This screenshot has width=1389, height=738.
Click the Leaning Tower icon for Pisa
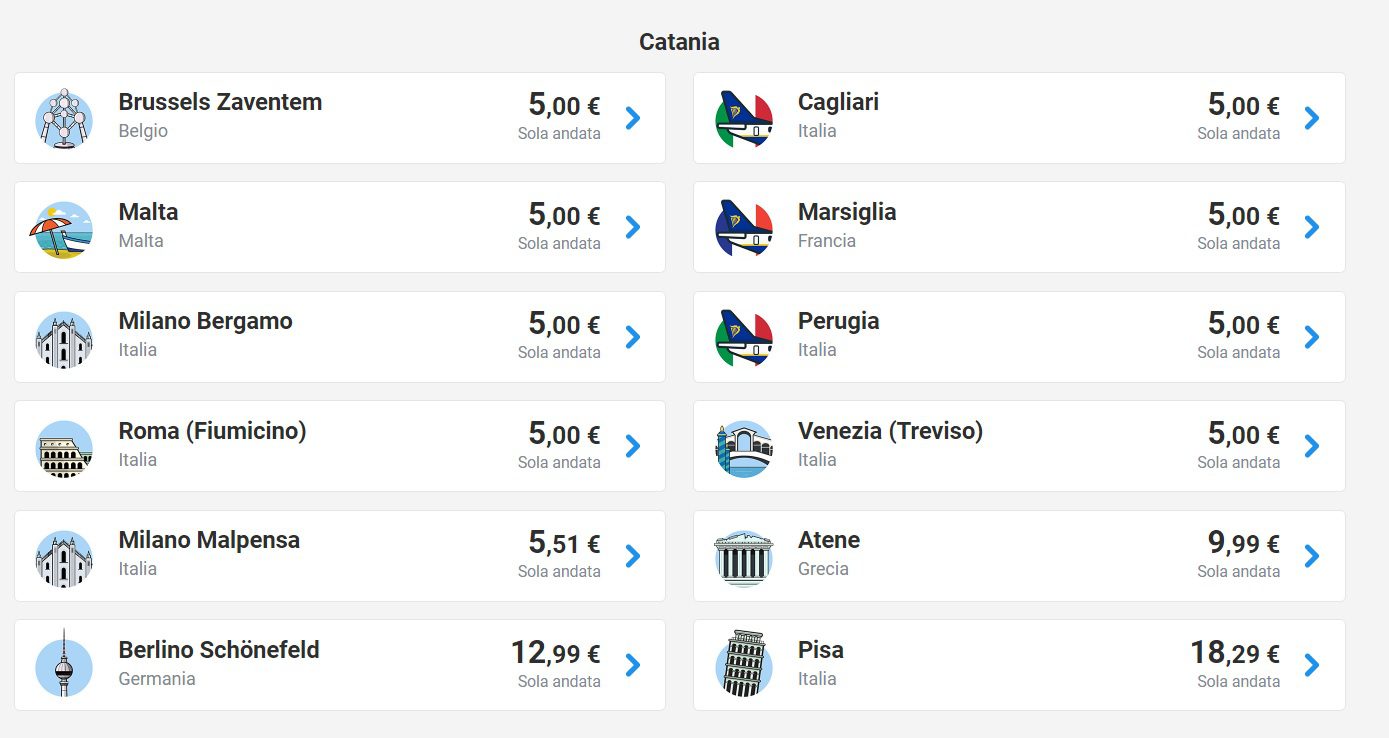coord(742,665)
